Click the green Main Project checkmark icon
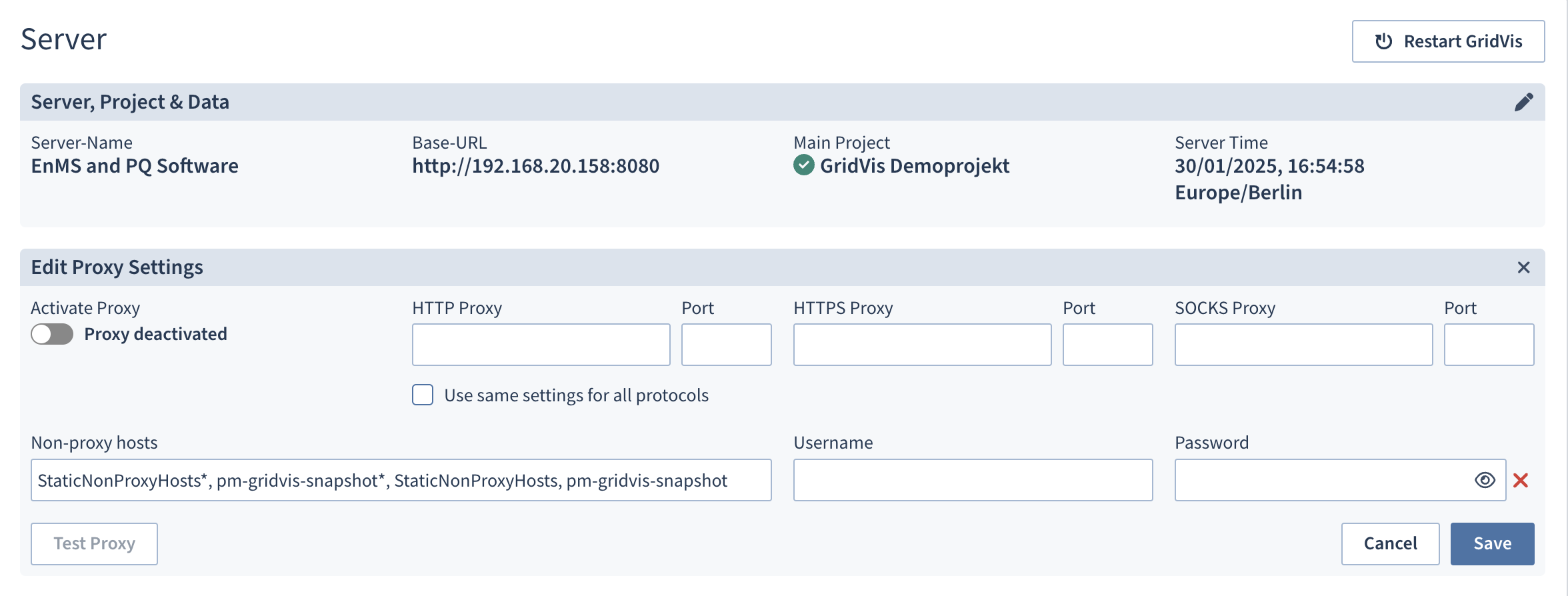The height and width of the screenshot is (596, 1568). [804, 165]
